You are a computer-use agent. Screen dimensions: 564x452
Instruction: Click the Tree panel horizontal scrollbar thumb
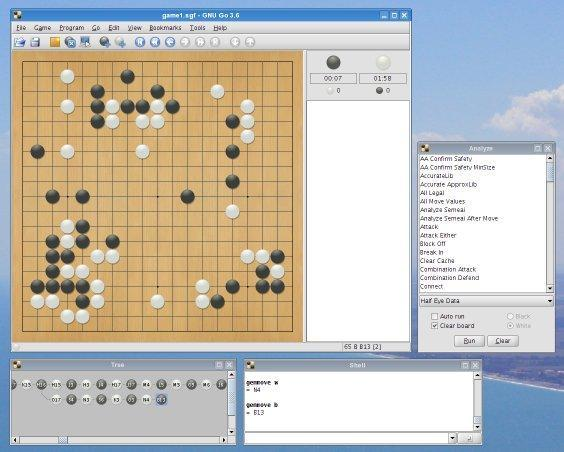coord(63,440)
